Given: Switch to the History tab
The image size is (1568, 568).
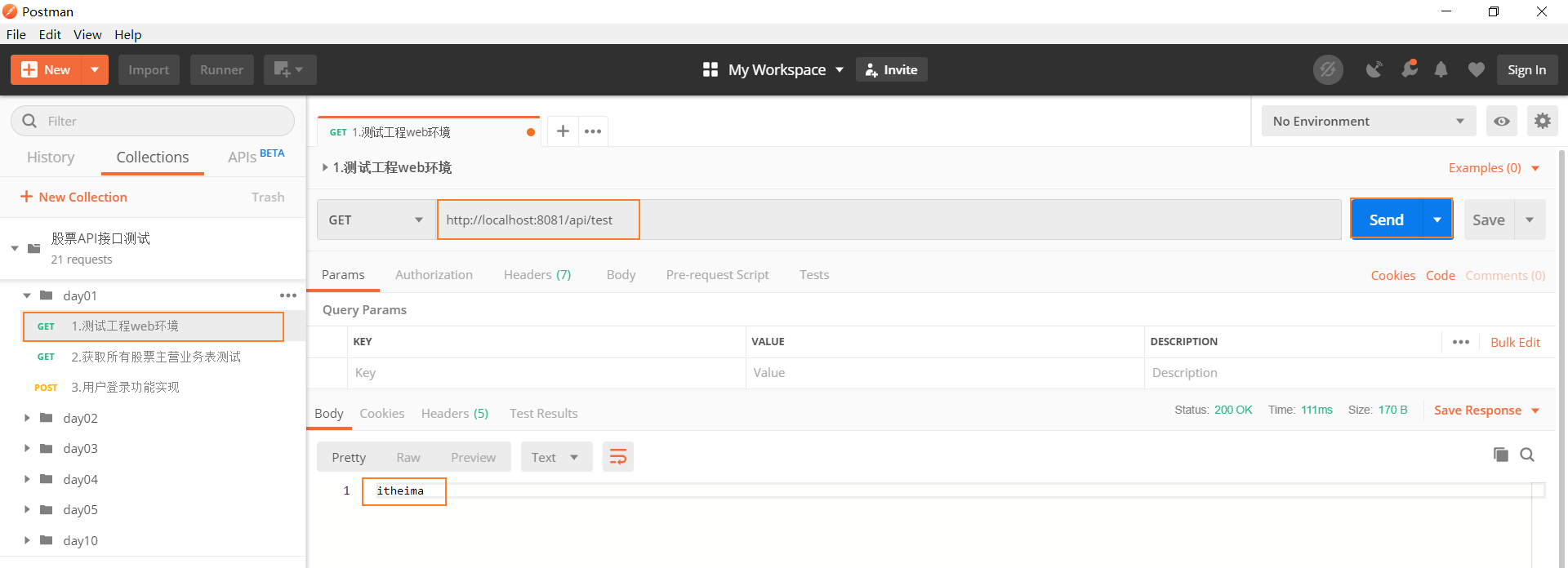Looking at the screenshot, I should coord(51,157).
